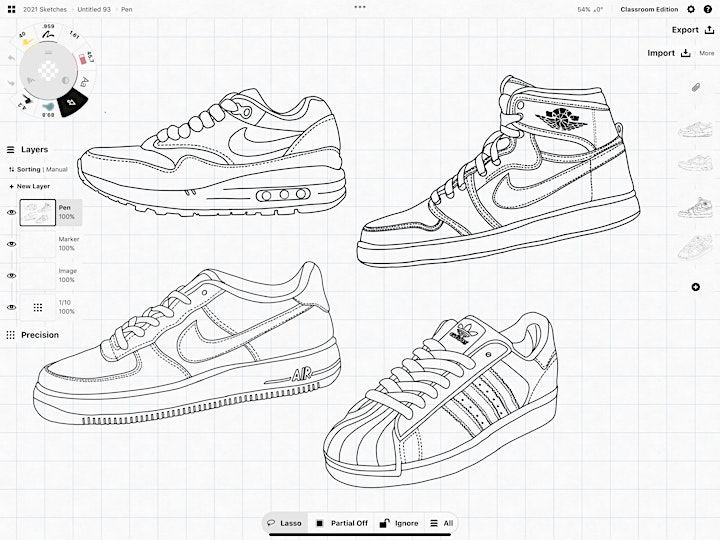Image resolution: width=720 pixels, height=540 pixels.
Task: Select the teal airbrush tool on the wheel
Action: click(x=48, y=109)
